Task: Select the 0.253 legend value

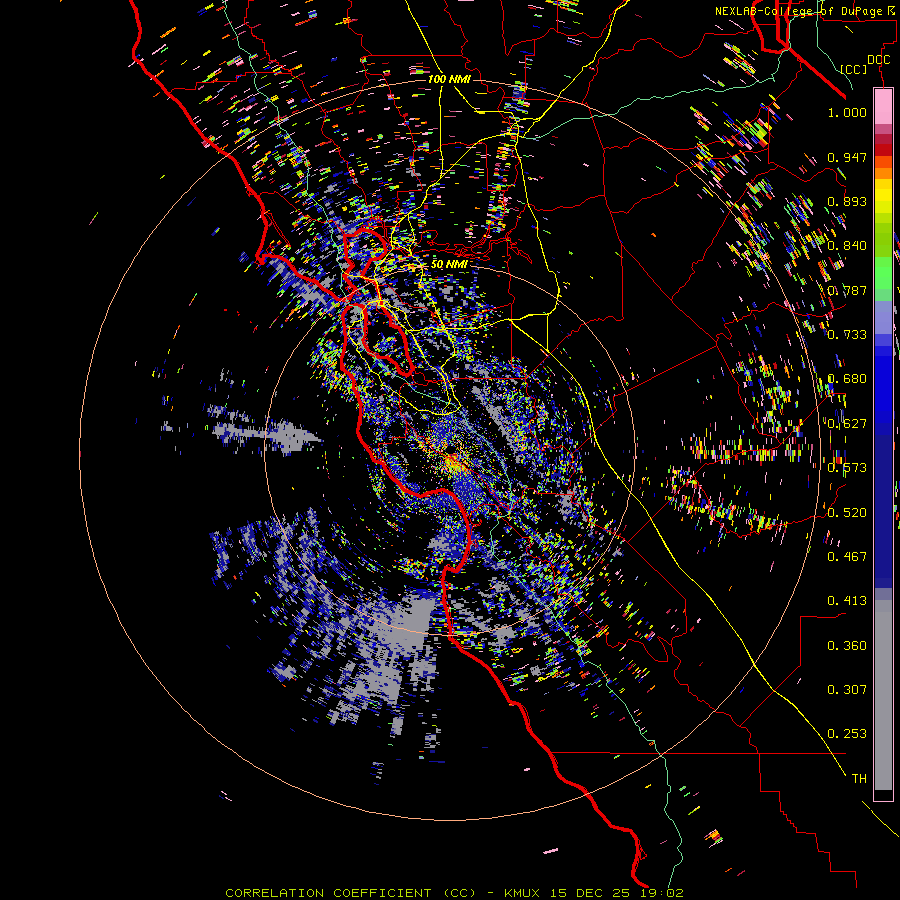Action: click(x=847, y=734)
